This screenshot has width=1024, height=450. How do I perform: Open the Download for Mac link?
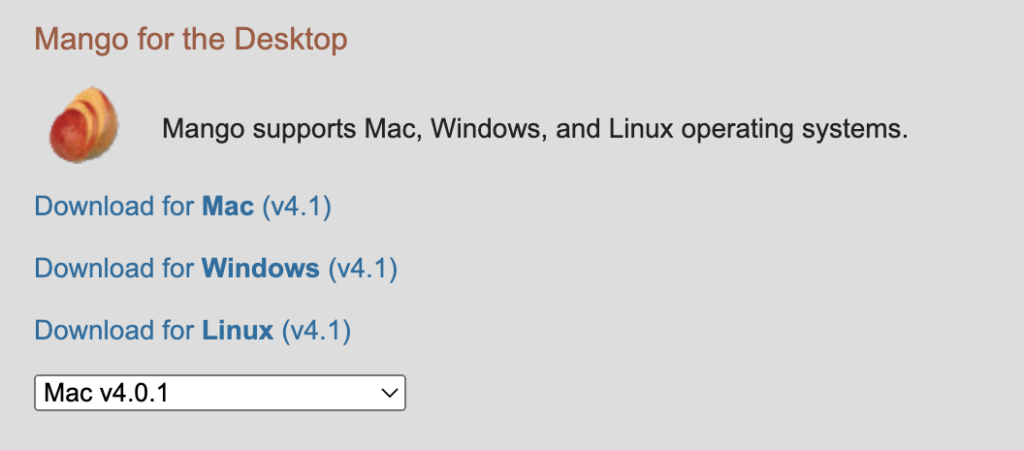tap(183, 206)
